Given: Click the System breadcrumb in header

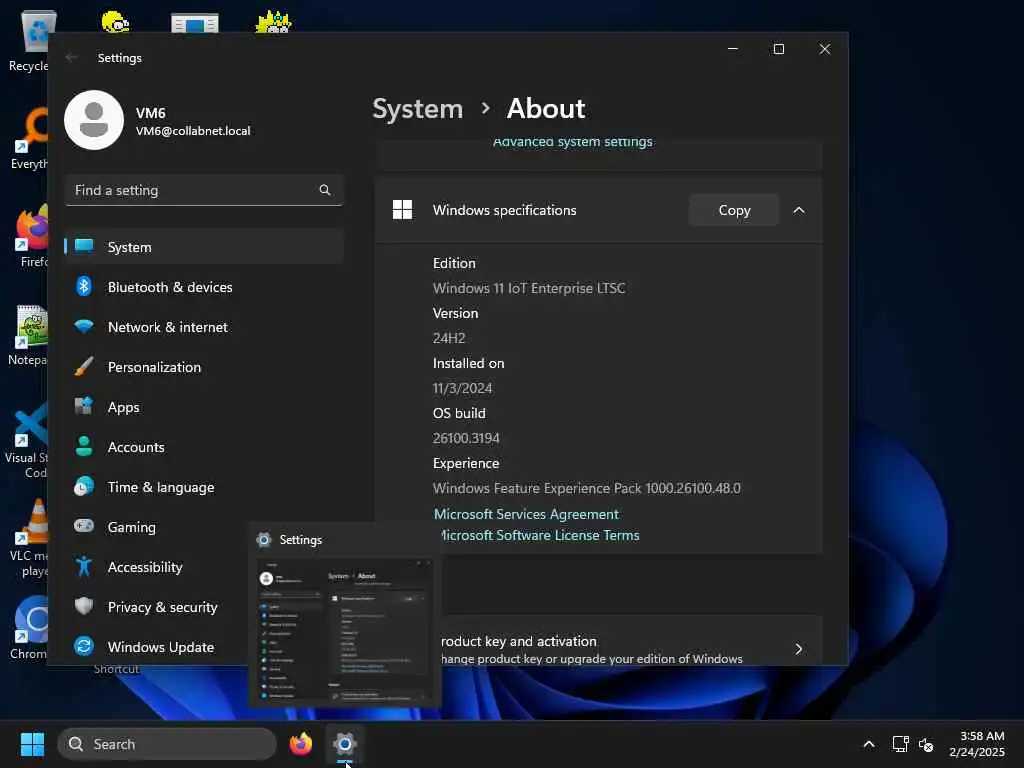Looking at the screenshot, I should click(x=417, y=108).
